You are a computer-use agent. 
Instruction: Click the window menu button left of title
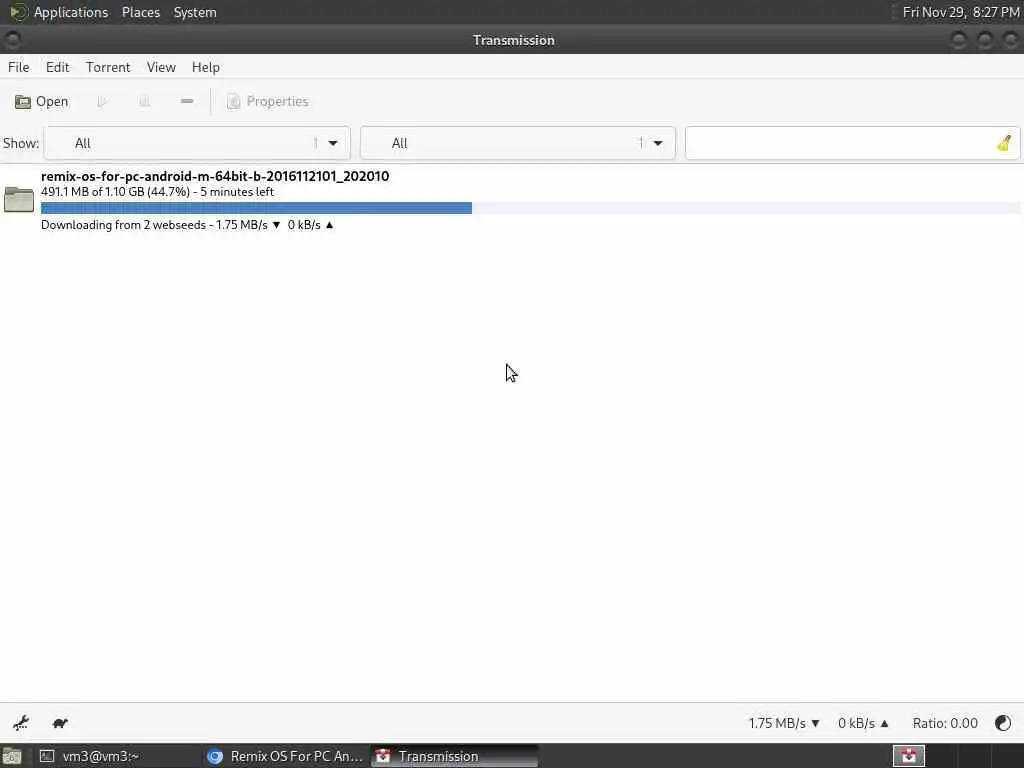tap(12, 40)
